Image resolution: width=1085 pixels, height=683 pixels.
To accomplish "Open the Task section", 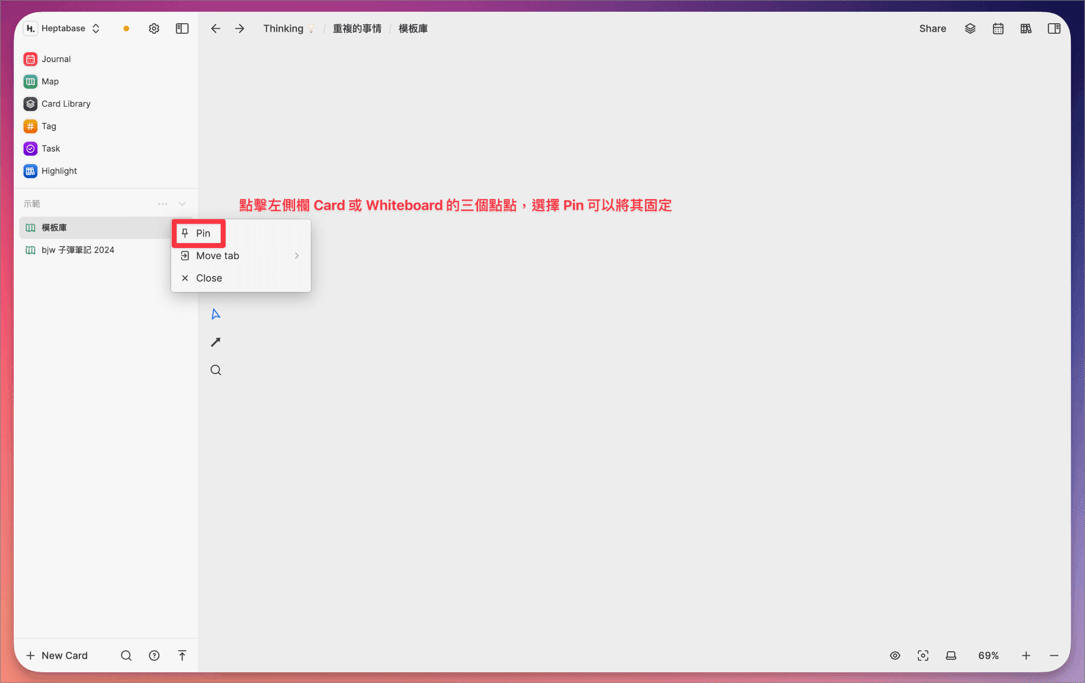I will point(42,149).
